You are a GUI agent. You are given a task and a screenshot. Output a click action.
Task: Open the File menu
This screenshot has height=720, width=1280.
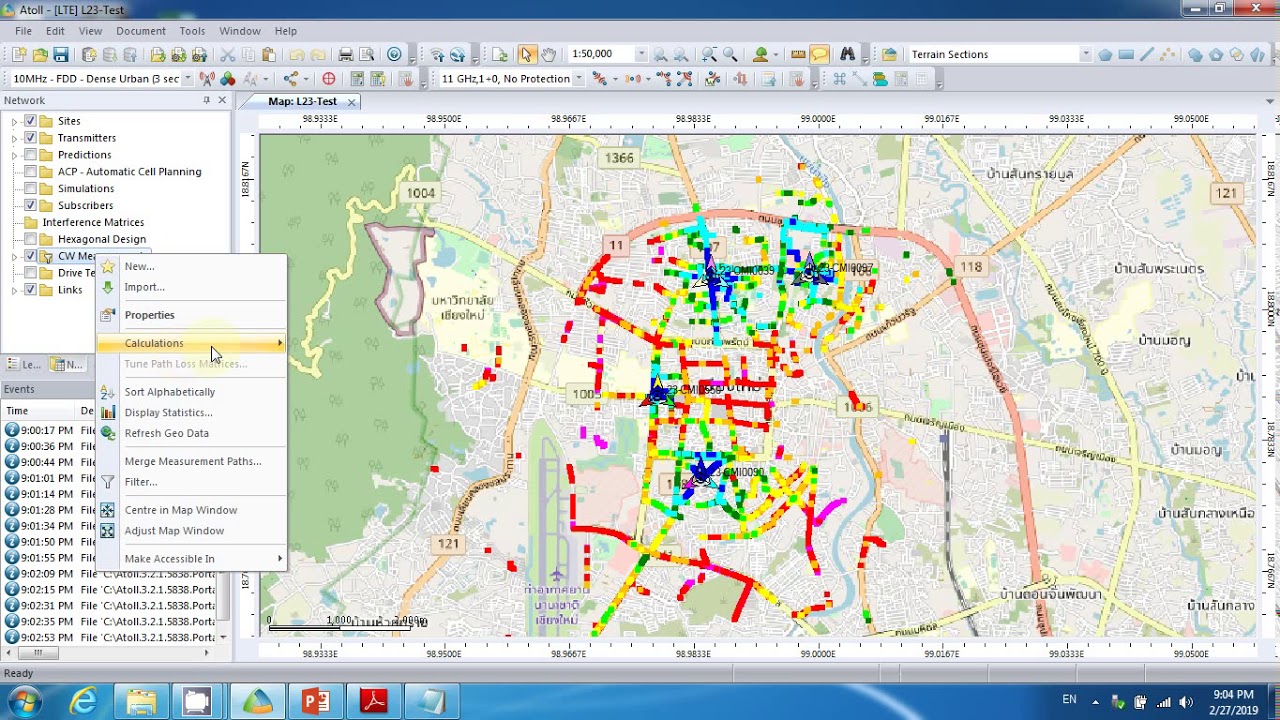click(23, 31)
